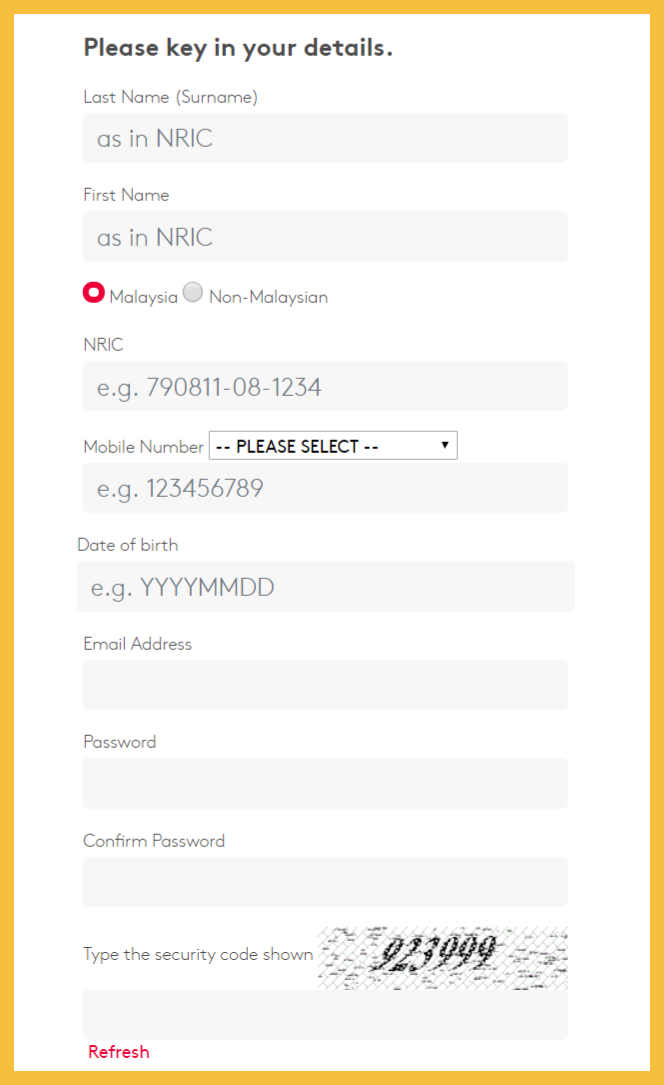This screenshot has width=664, height=1085.
Task: Click the NRIC number input field
Action: click(x=325, y=387)
